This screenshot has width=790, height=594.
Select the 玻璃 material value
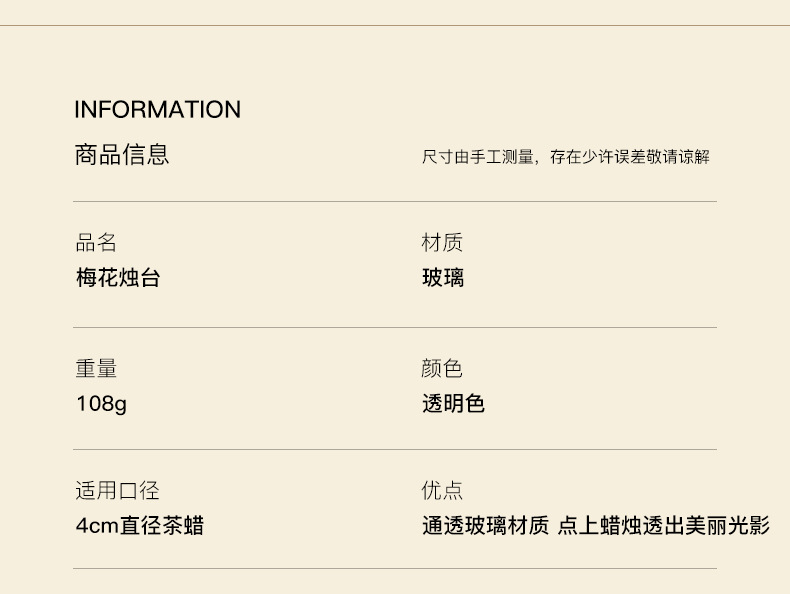[443, 278]
